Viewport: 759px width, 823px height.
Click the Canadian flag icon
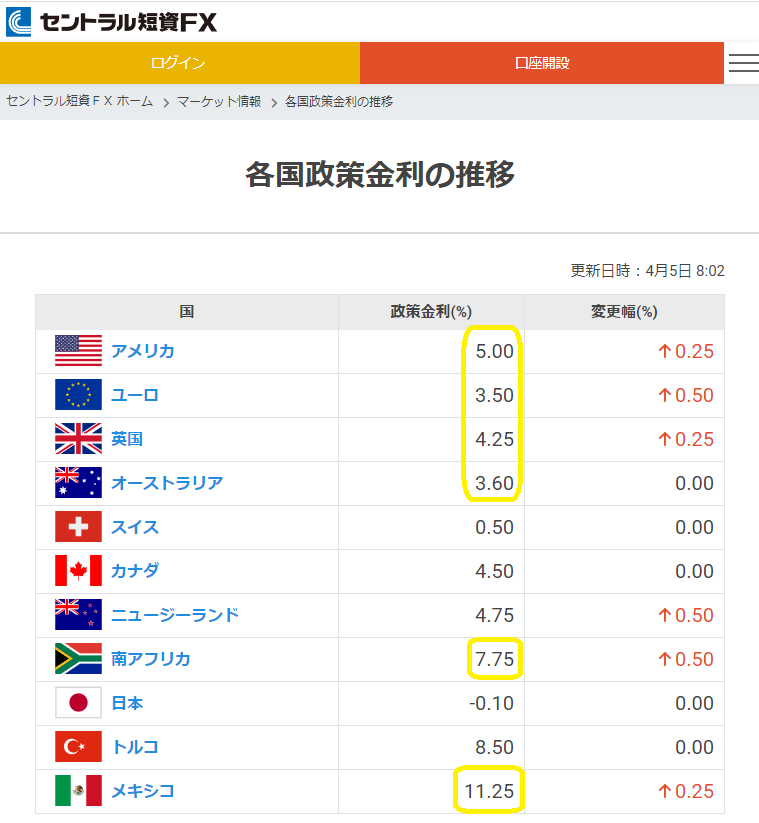point(78,571)
